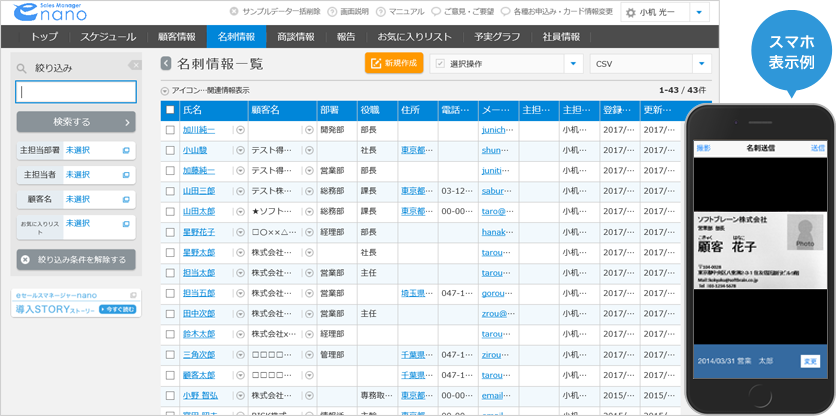Click the e-nano Sales Manager logo
836x416 pixels.
click(50, 12)
